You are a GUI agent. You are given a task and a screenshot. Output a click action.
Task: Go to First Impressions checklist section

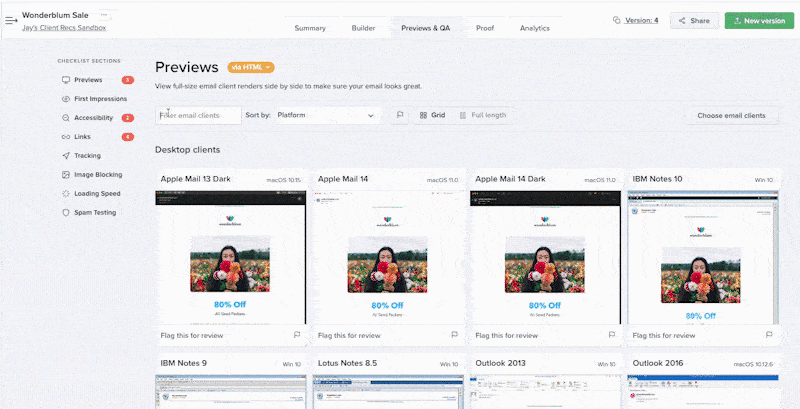[x=101, y=99]
